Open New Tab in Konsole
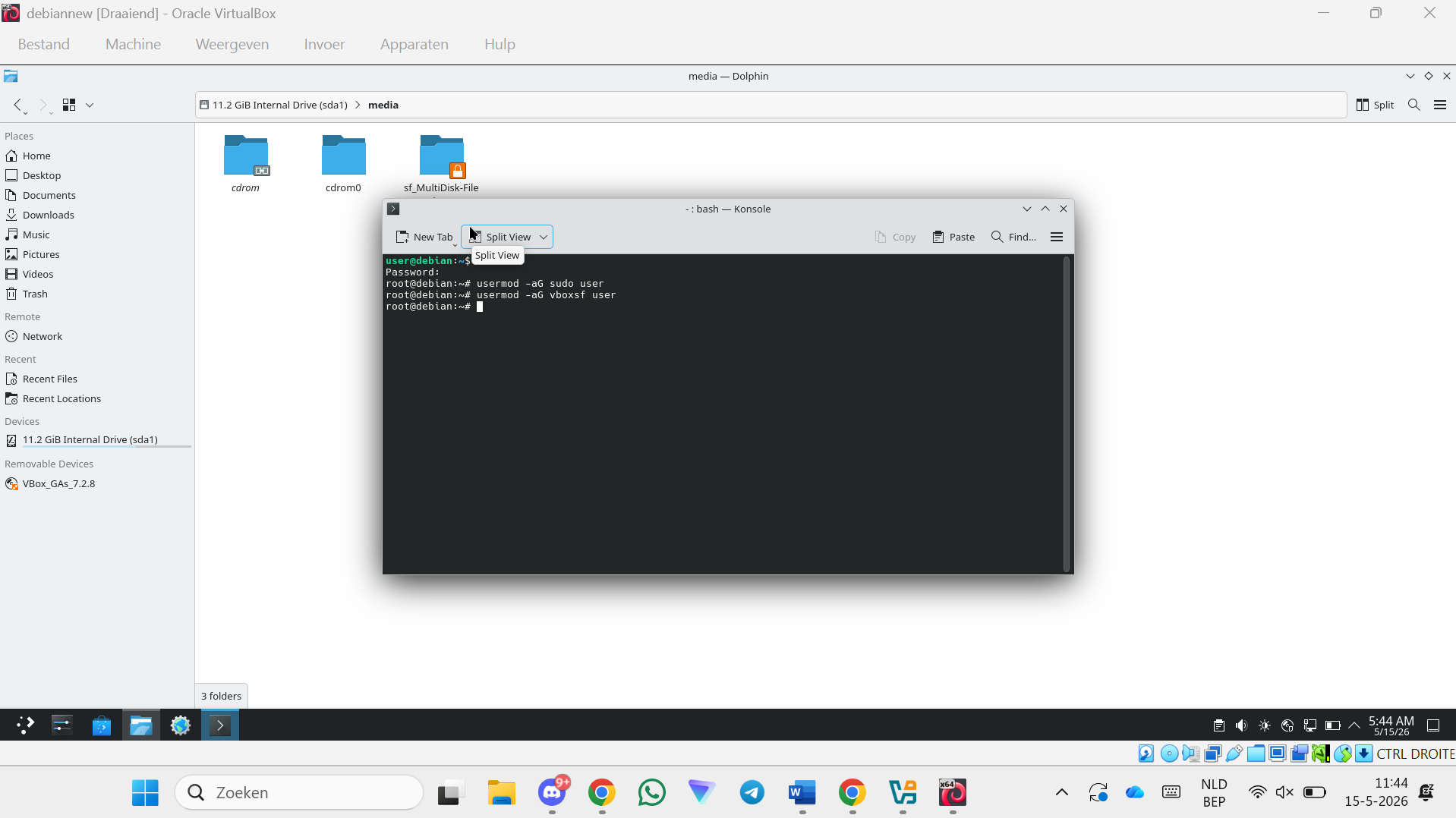This screenshot has height=818, width=1456. 424,237
